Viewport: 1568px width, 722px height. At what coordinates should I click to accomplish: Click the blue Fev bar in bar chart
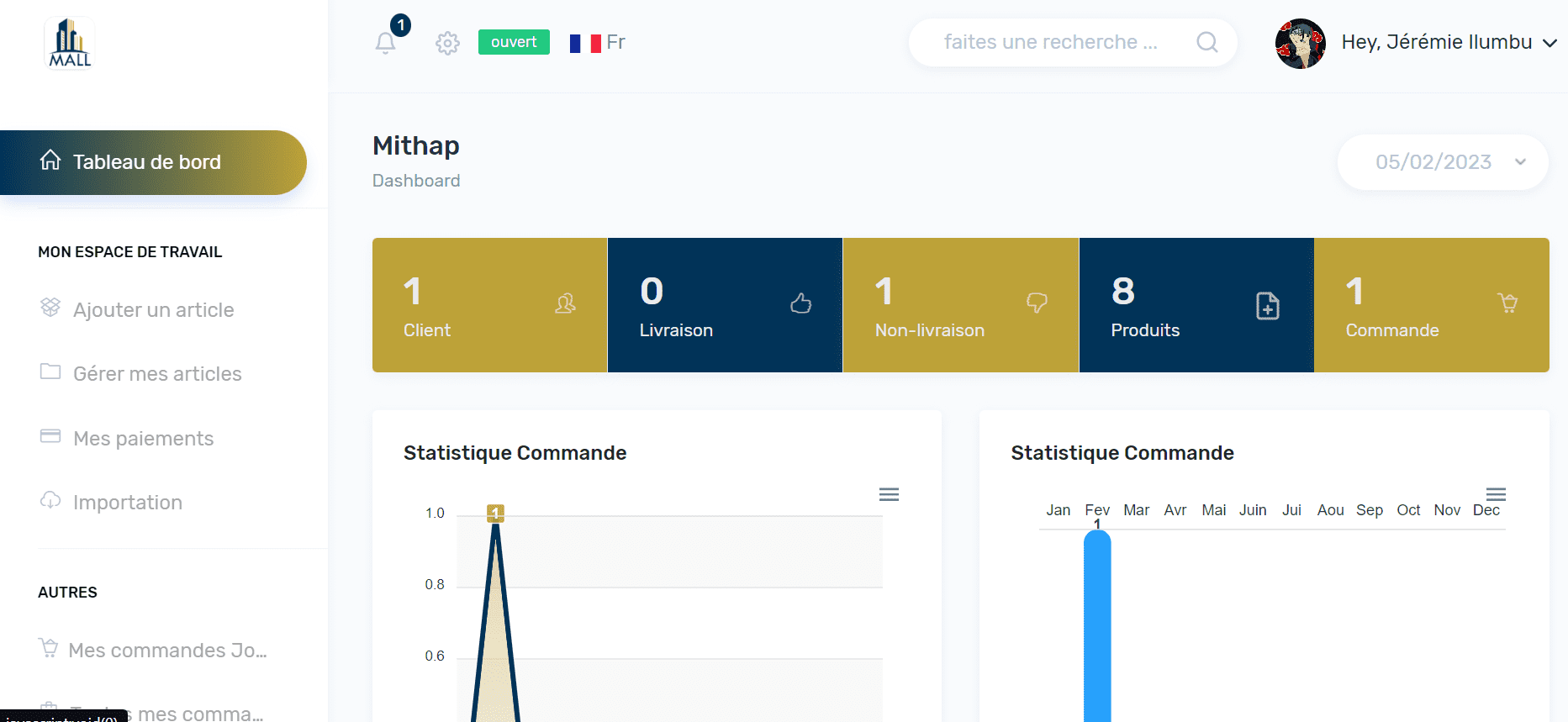point(1097,626)
